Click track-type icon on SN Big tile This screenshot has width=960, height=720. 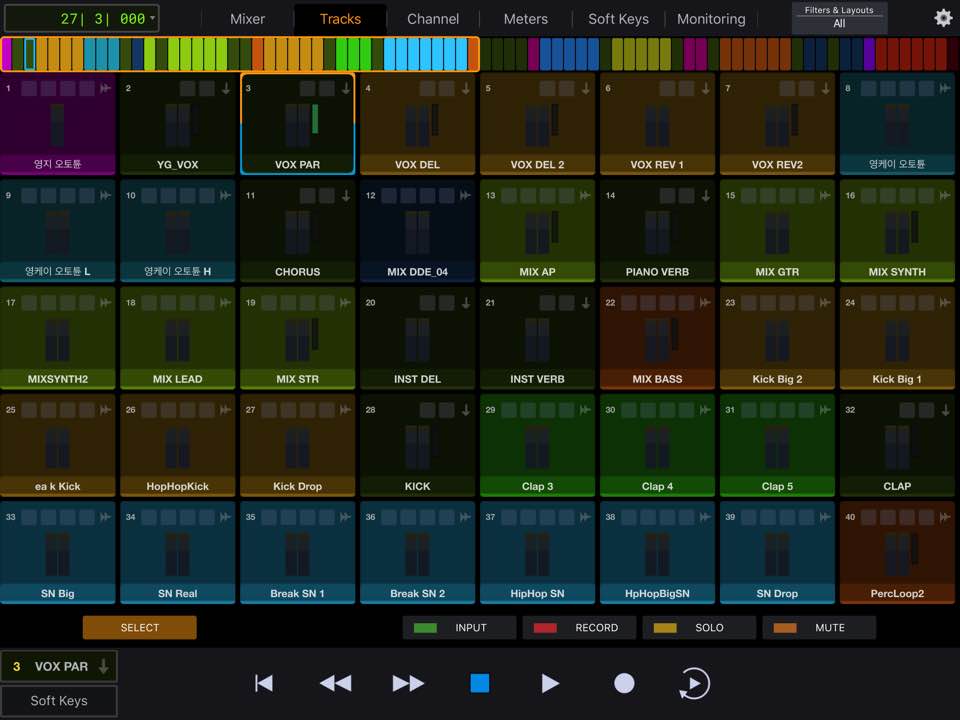pyautogui.click(x=105, y=517)
